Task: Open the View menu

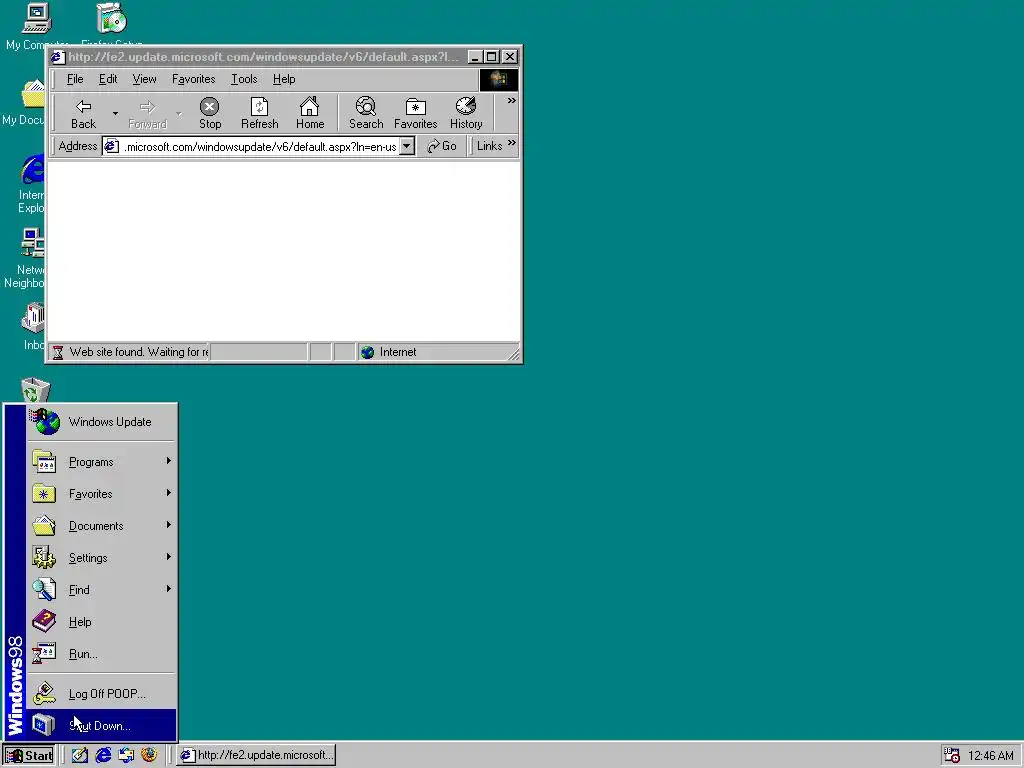Action: point(144,79)
